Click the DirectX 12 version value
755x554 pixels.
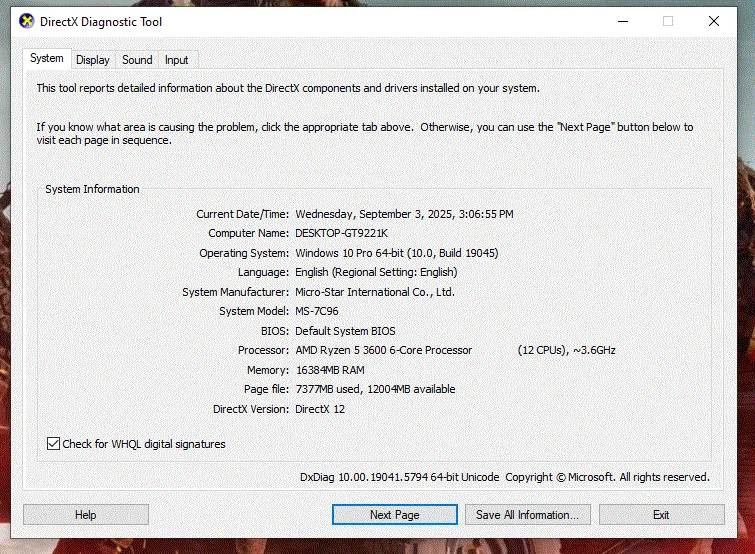(320, 409)
